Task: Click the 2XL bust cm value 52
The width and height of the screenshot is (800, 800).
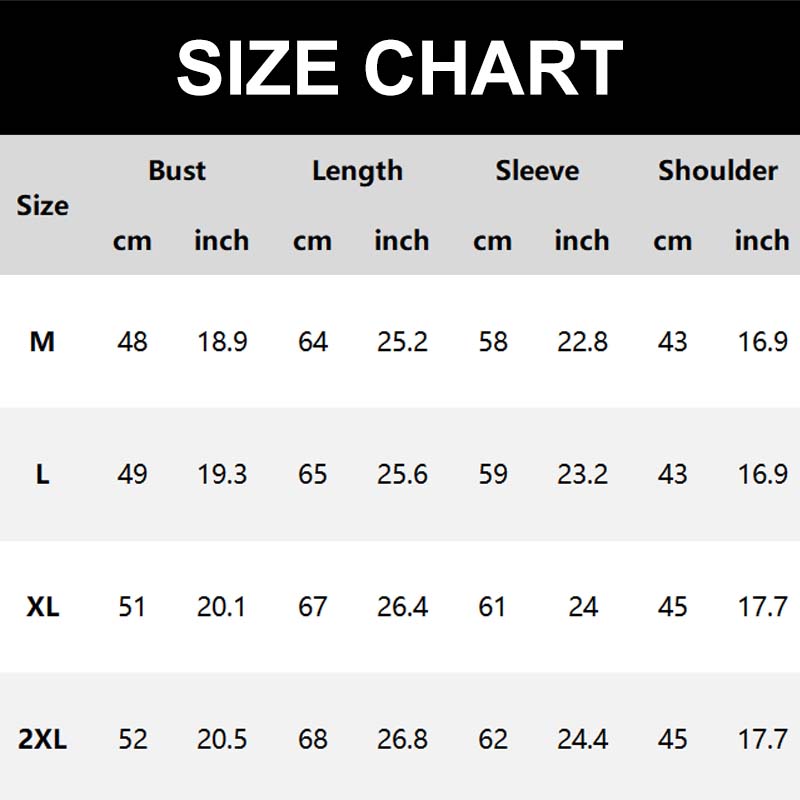Action: 132,740
